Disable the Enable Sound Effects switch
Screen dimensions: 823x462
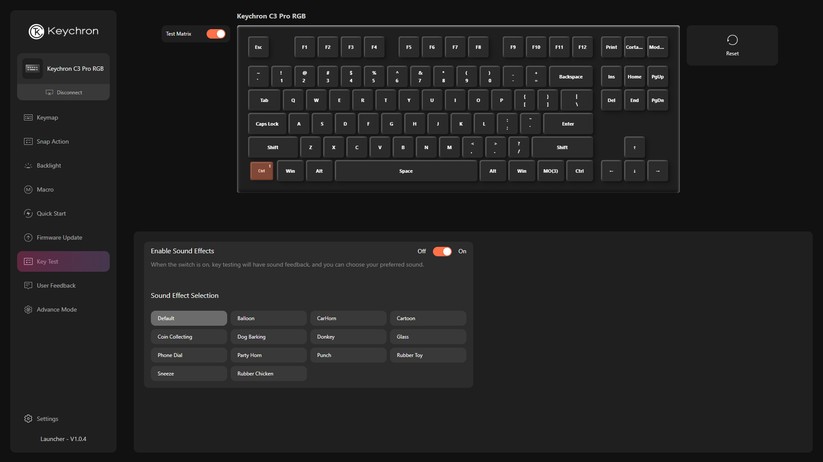point(442,252)
